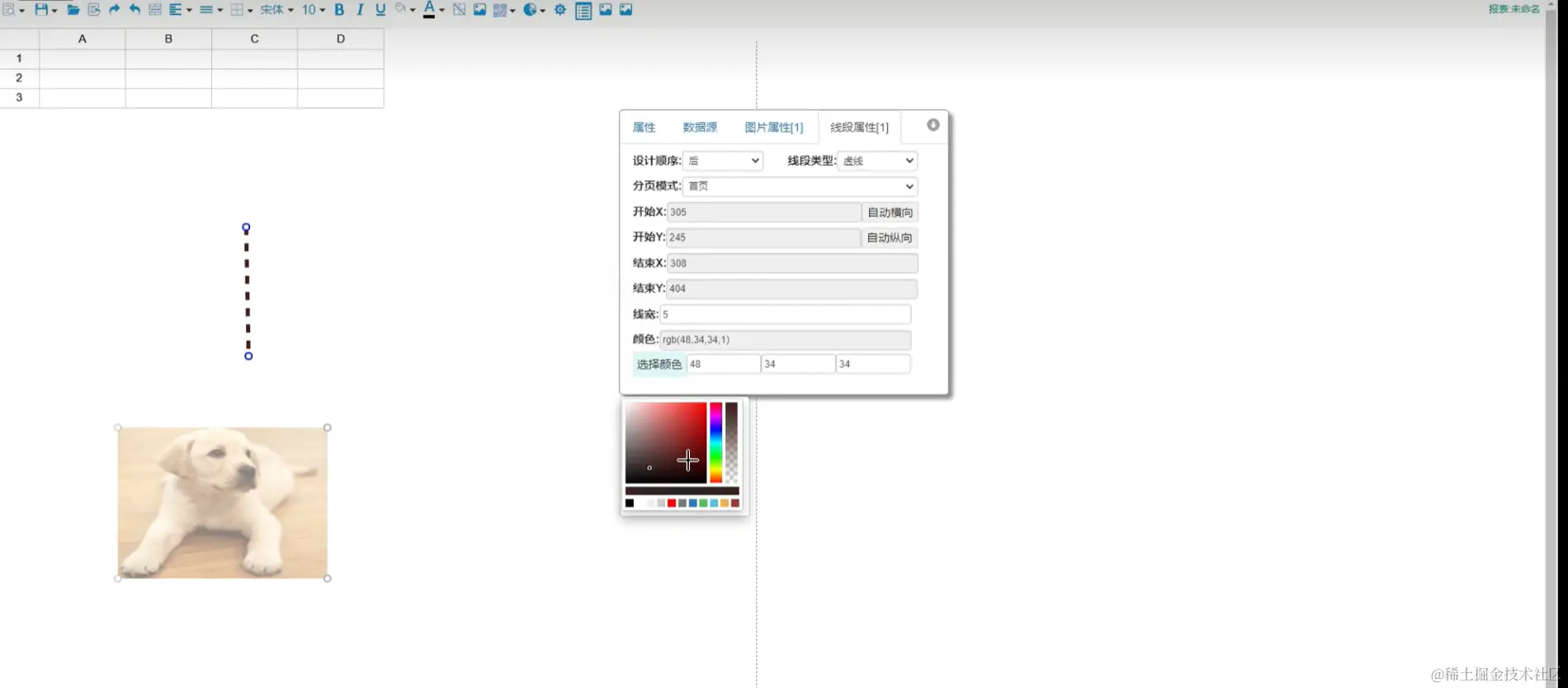The height and width of the screenshot is (688, 1568).
Task: Click the insert image icon
Action: click(479, 10)
